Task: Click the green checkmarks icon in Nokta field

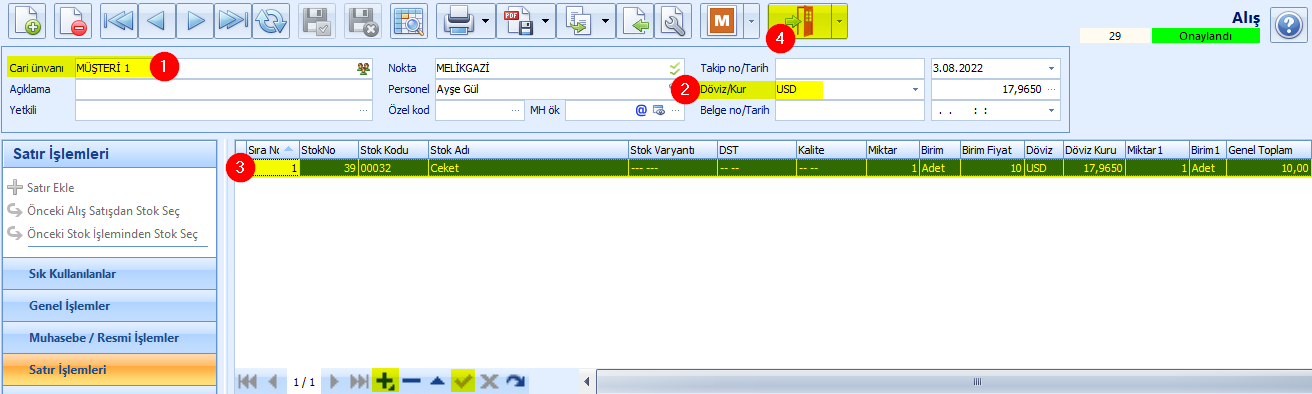Action: click(674, 68)
